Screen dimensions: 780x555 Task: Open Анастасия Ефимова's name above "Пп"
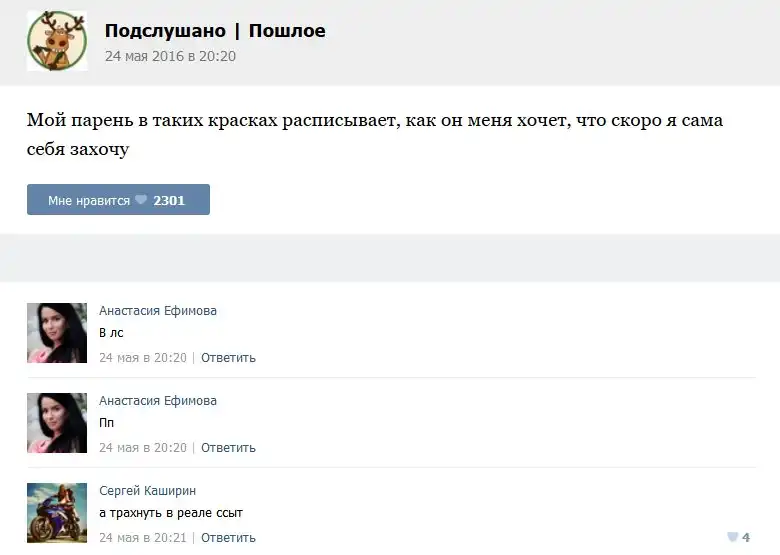(x=158, y=401)
